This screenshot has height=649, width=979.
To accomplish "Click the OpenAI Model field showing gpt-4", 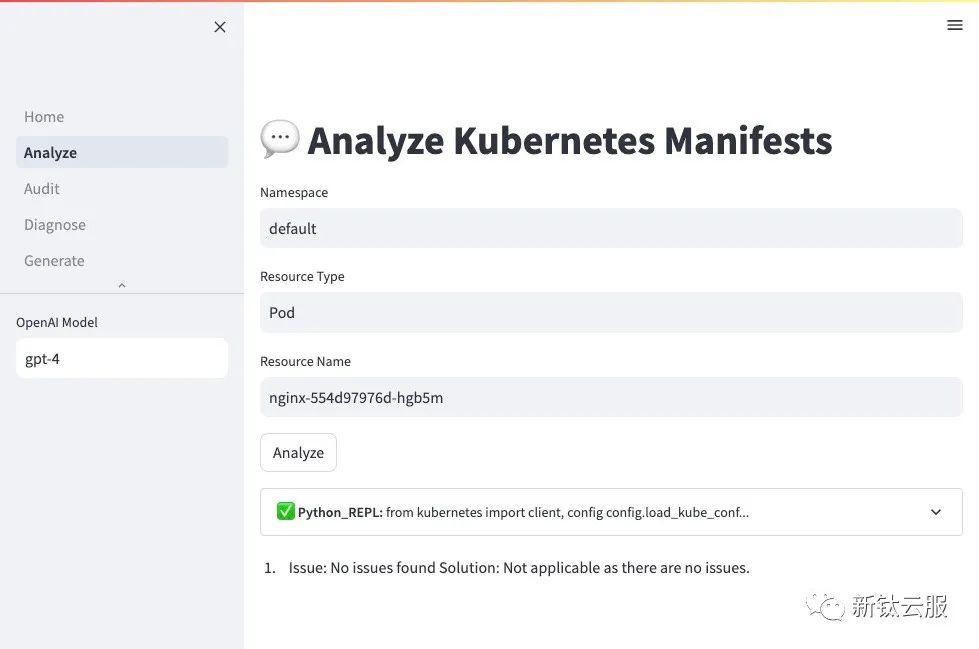I will pos(122,358).
